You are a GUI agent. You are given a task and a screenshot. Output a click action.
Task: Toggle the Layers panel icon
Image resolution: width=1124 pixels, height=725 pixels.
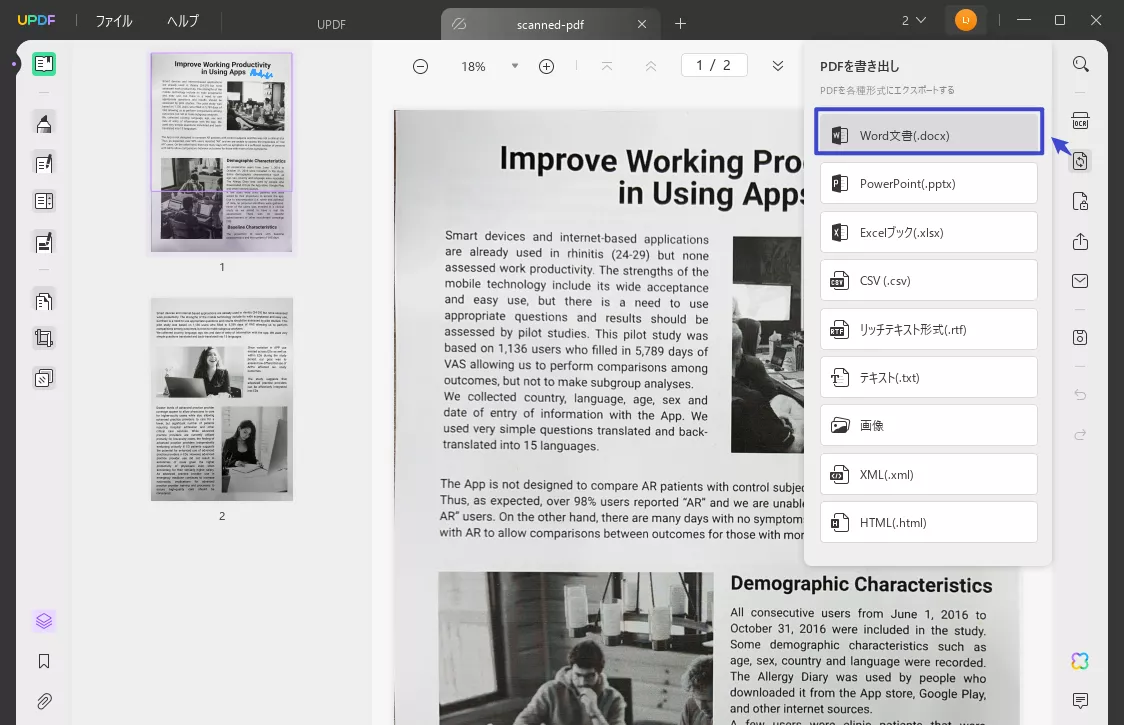[44, 621]
